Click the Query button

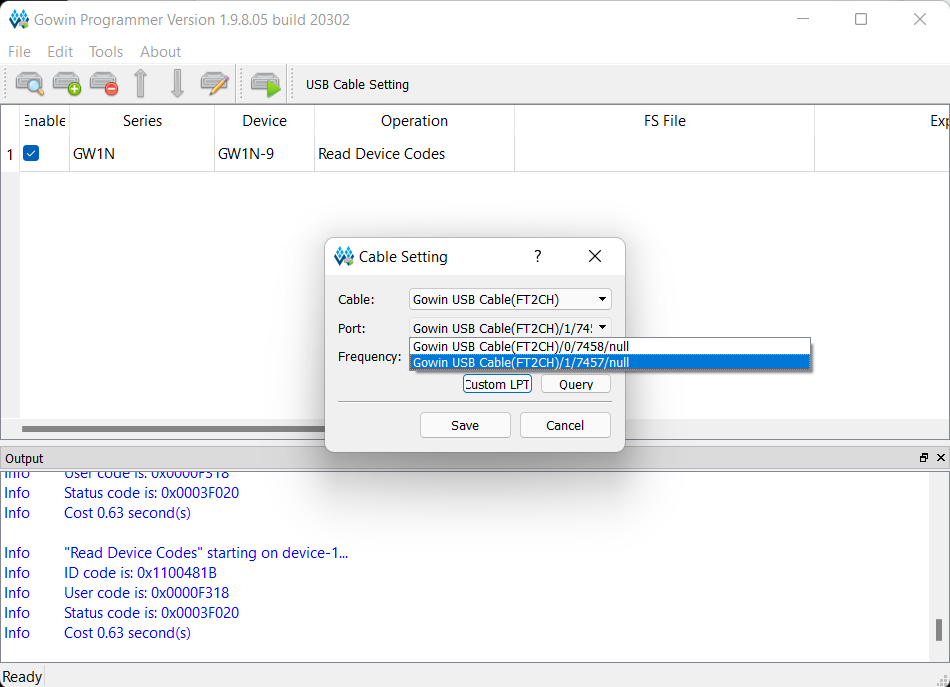click(x=576, y=384)
